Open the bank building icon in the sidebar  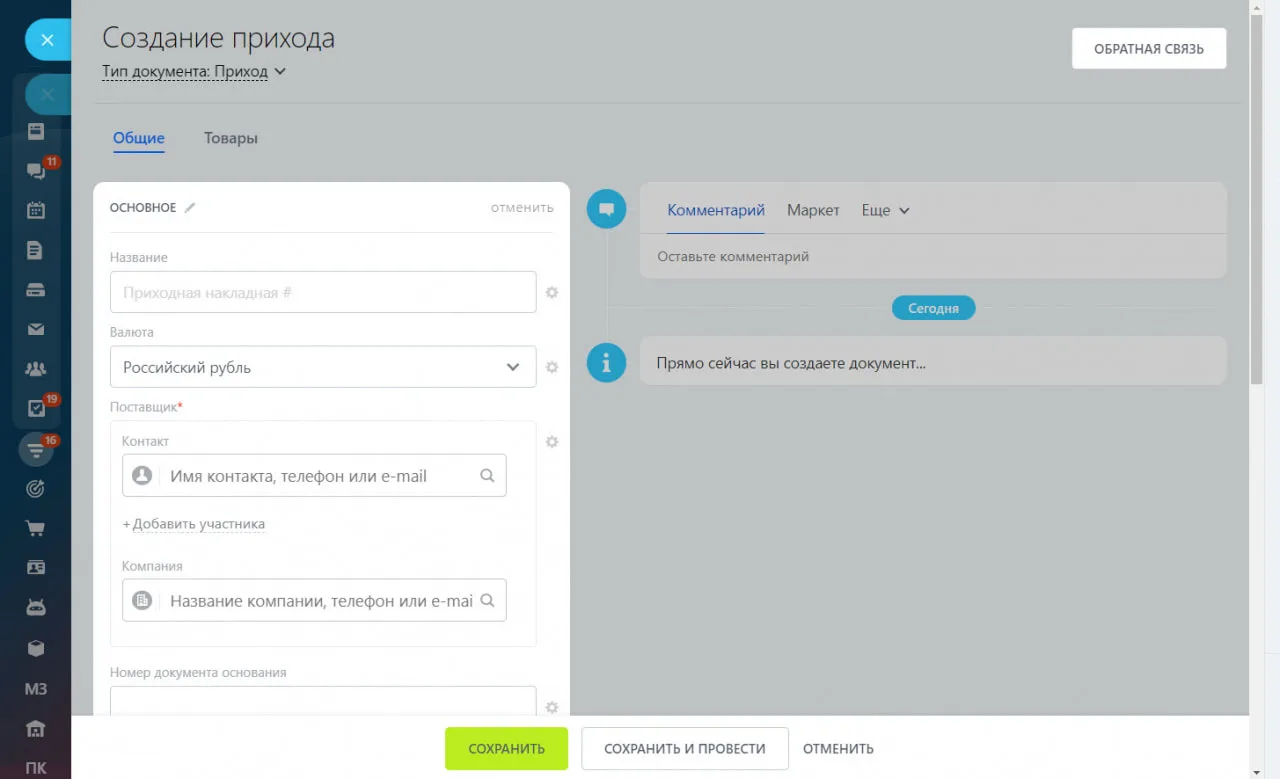tap(36, 728)
